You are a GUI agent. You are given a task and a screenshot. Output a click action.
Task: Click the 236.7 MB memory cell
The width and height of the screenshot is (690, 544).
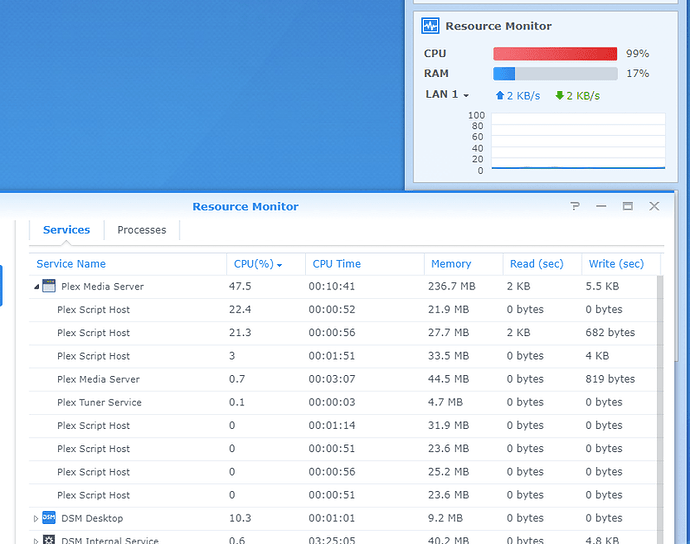click(451, 286)
